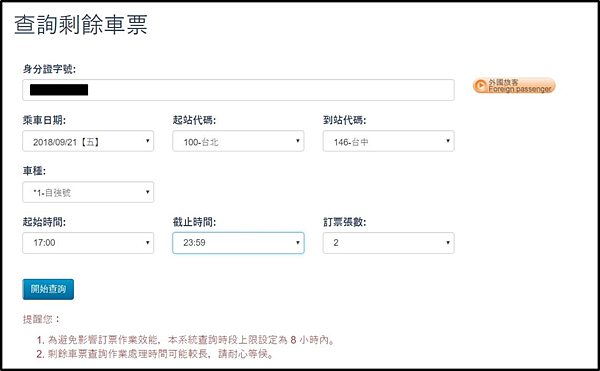Image resolution: width=600 pixels, height=371 pixels.
Task: Start the search with 開始查詢 button
Action: click(48, 289)
